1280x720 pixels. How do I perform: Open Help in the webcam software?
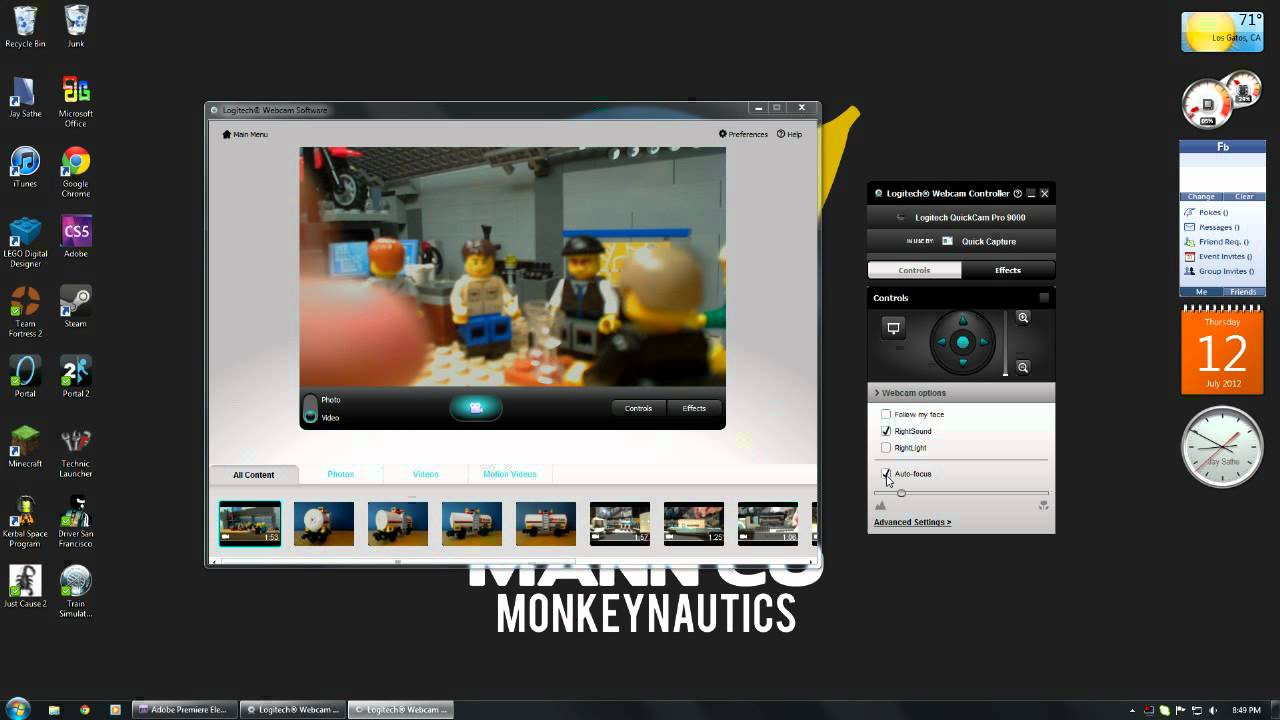790,134
